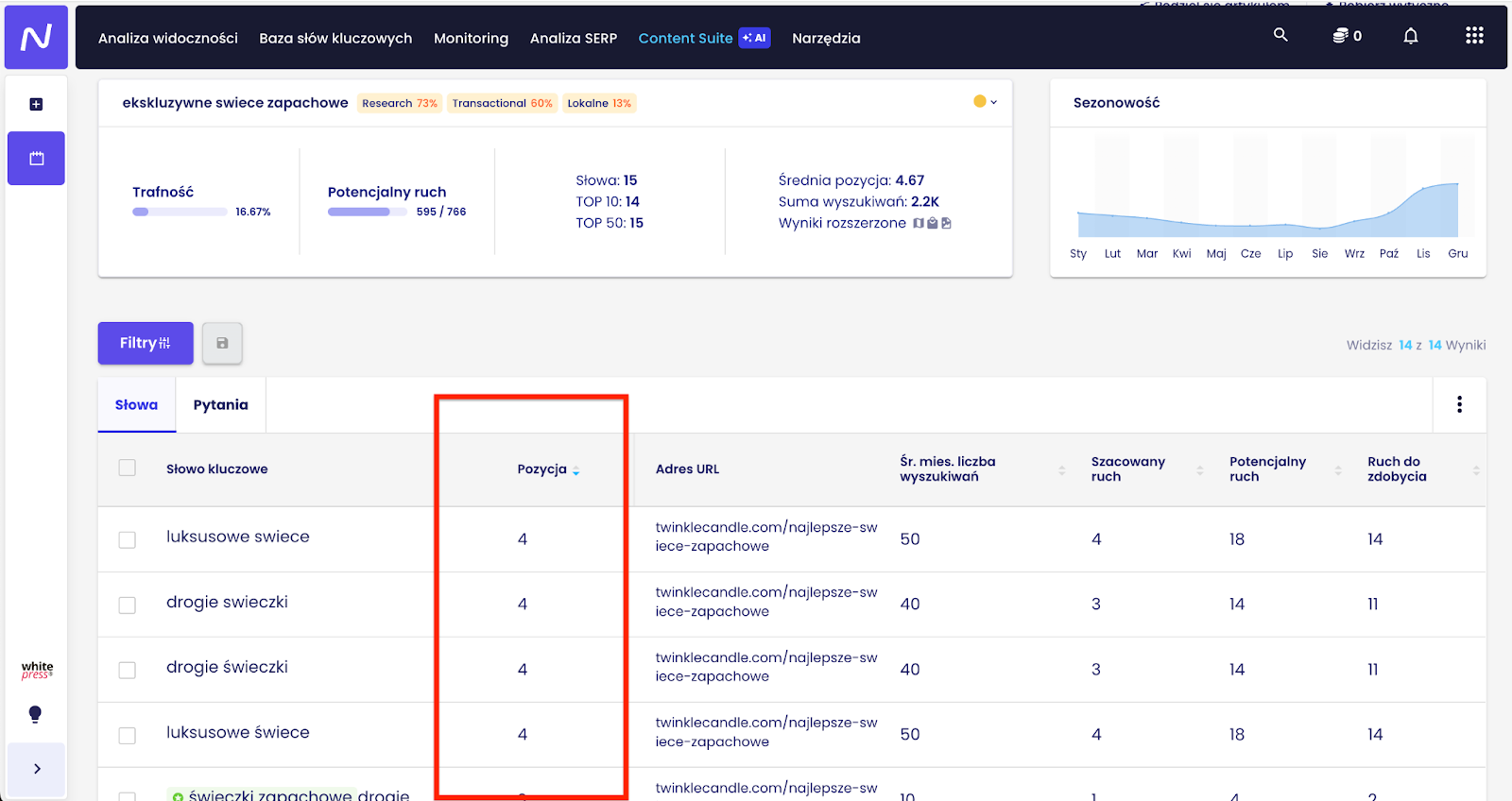This screenshot has width=1512, height=801.
Task: Open URL for drogie świeczki row
Action: (766, 667)
